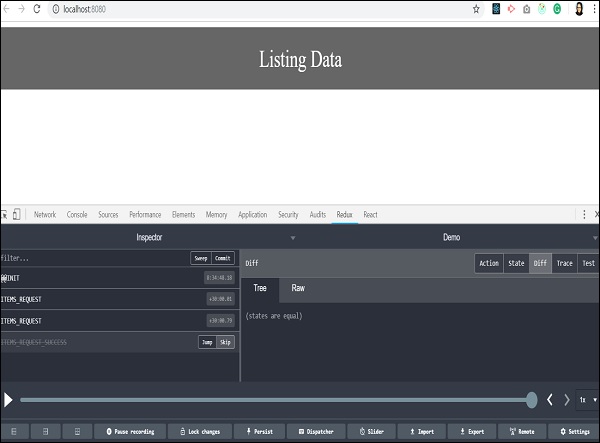The image size is (600, 443).
Task: Open the Inspector monitor dropdown
Action: click(292, 238)
